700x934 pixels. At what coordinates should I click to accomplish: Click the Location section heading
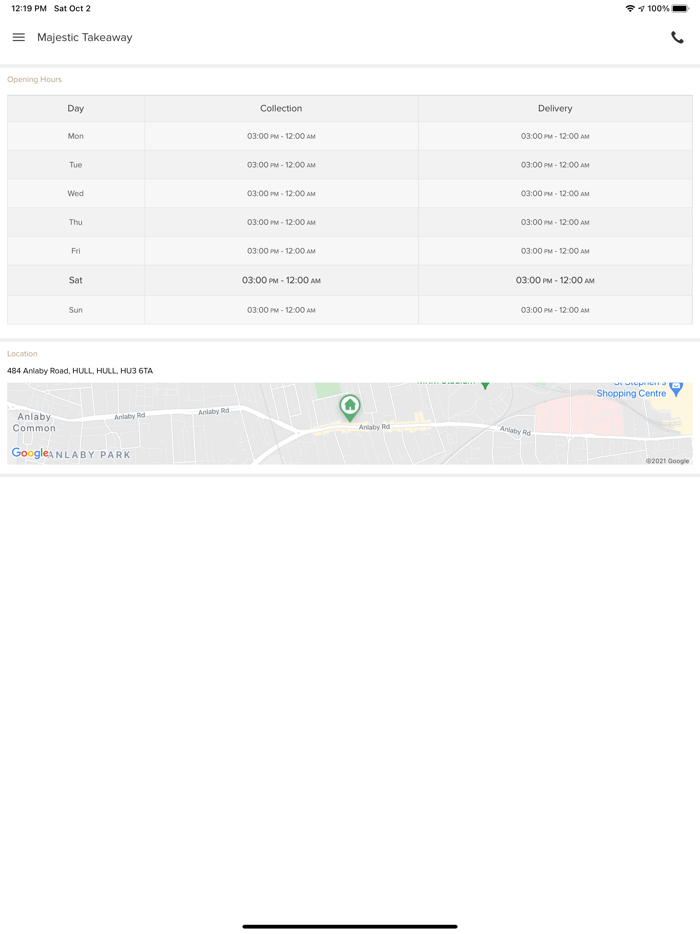pyautogui.click(x=22, y=354)
